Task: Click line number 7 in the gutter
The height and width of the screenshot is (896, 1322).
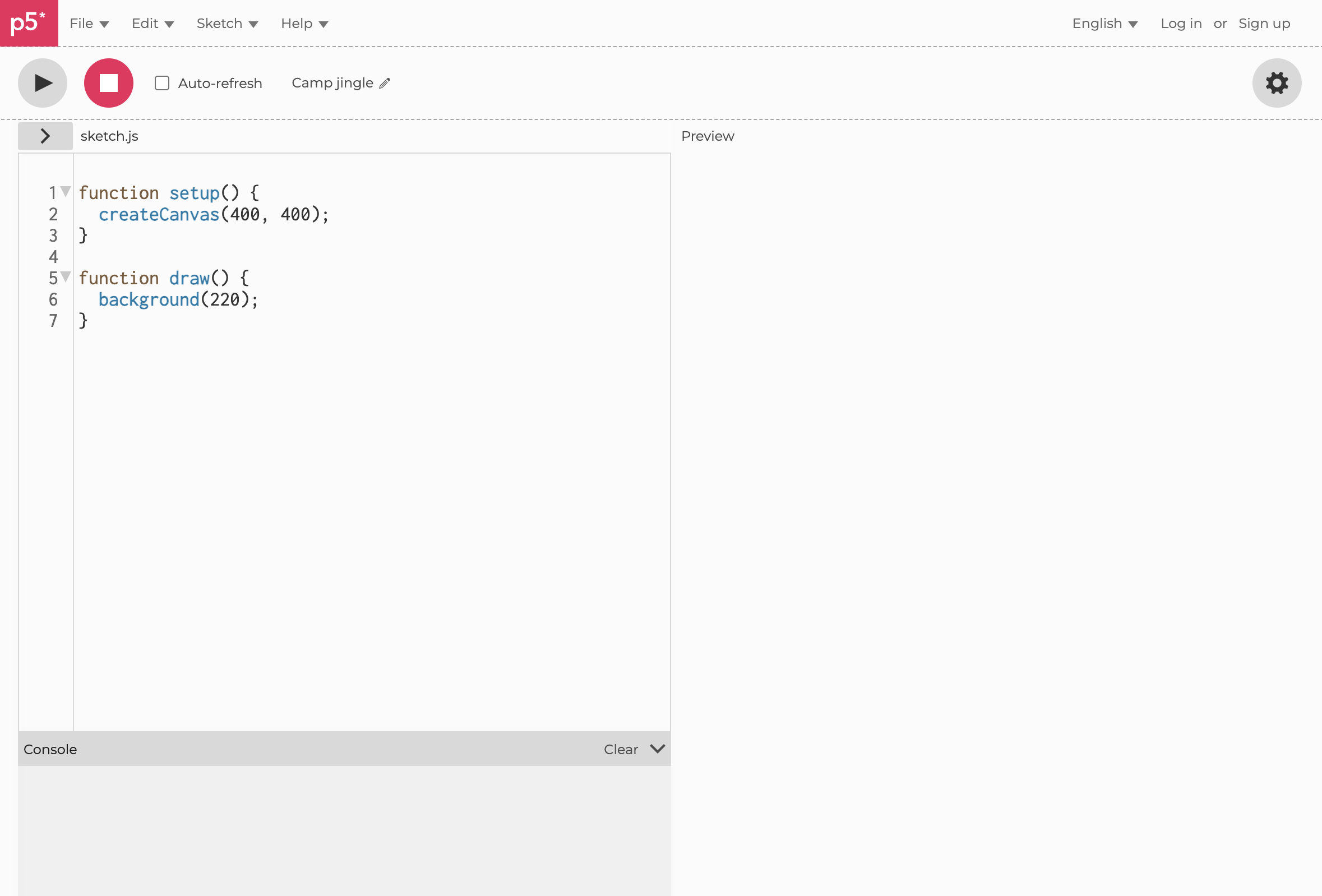Action: (53, 321)
